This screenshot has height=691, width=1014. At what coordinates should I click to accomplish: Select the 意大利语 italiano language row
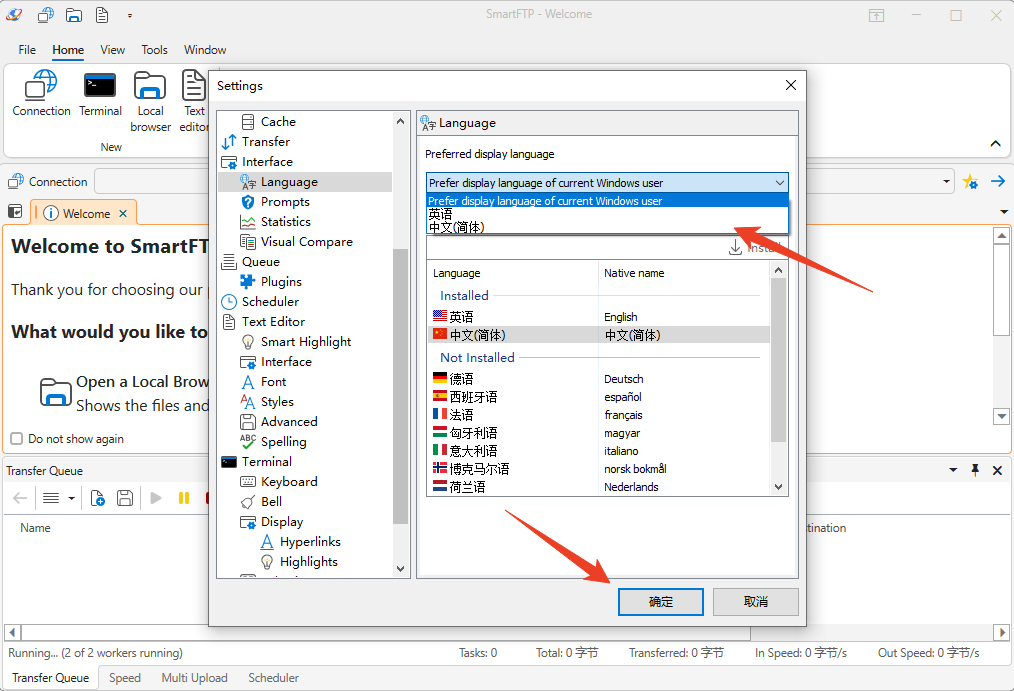(598, 451)
